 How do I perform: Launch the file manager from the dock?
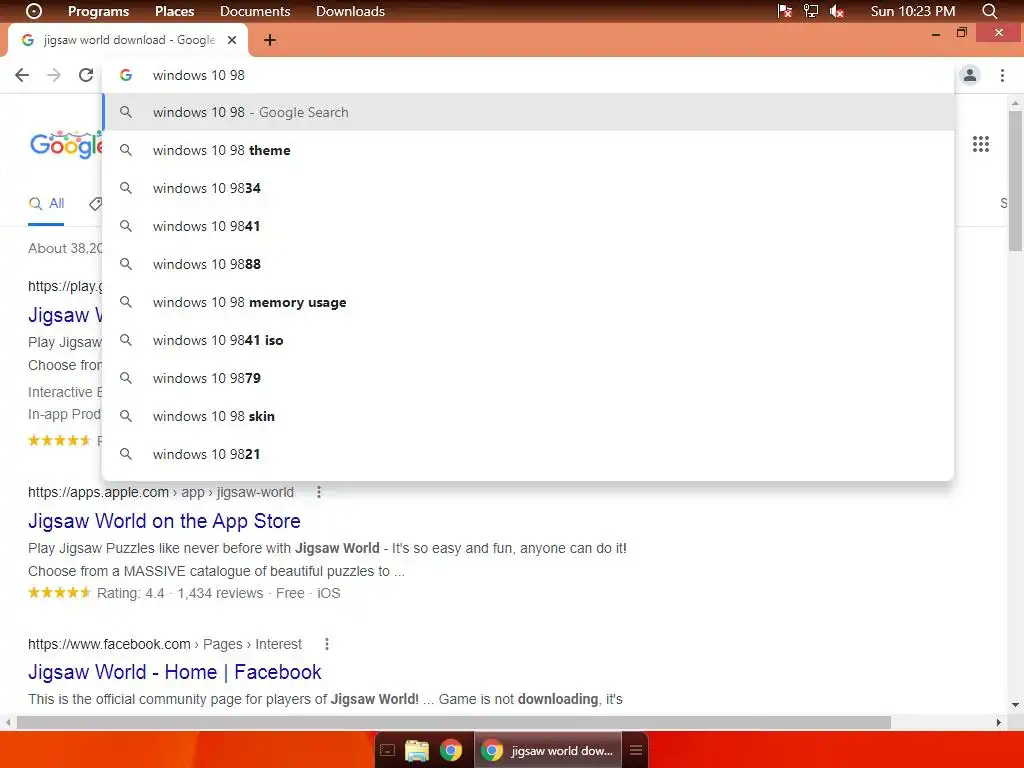tap(417, 750)
